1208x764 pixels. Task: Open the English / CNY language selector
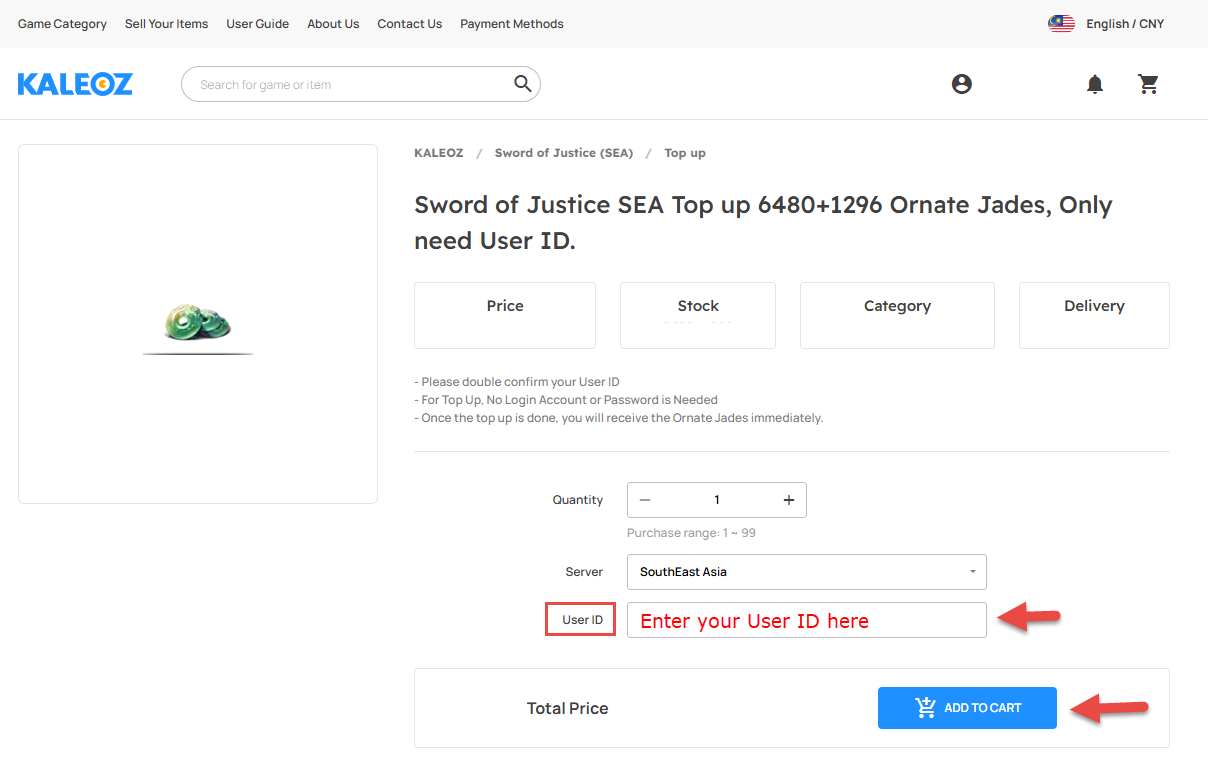pos(1125,24)
